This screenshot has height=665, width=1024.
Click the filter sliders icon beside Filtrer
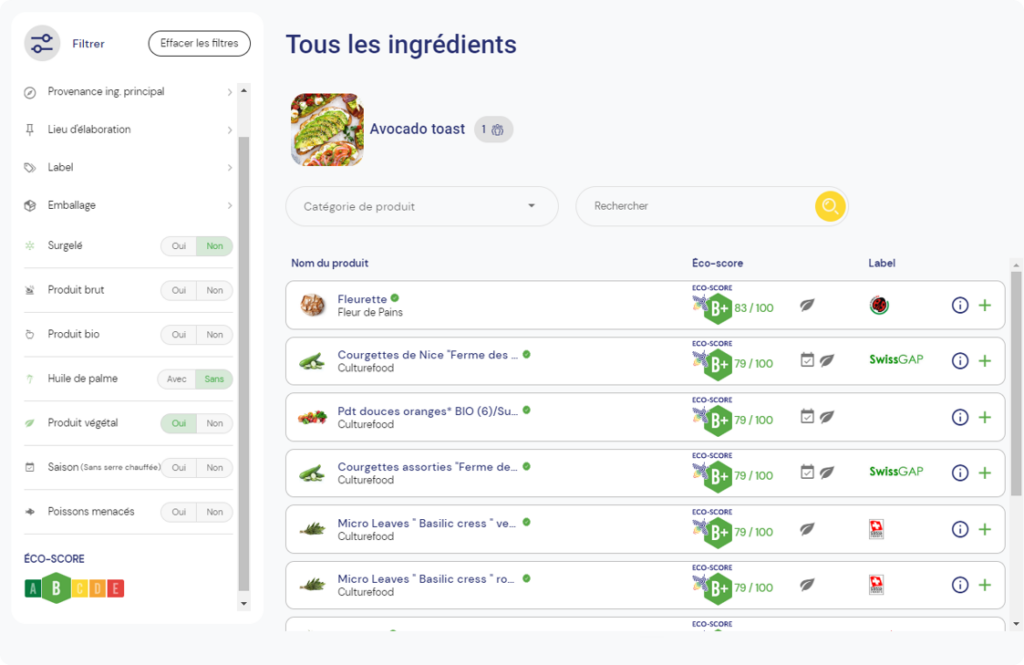pyautogui.click(x=42, y=44)
